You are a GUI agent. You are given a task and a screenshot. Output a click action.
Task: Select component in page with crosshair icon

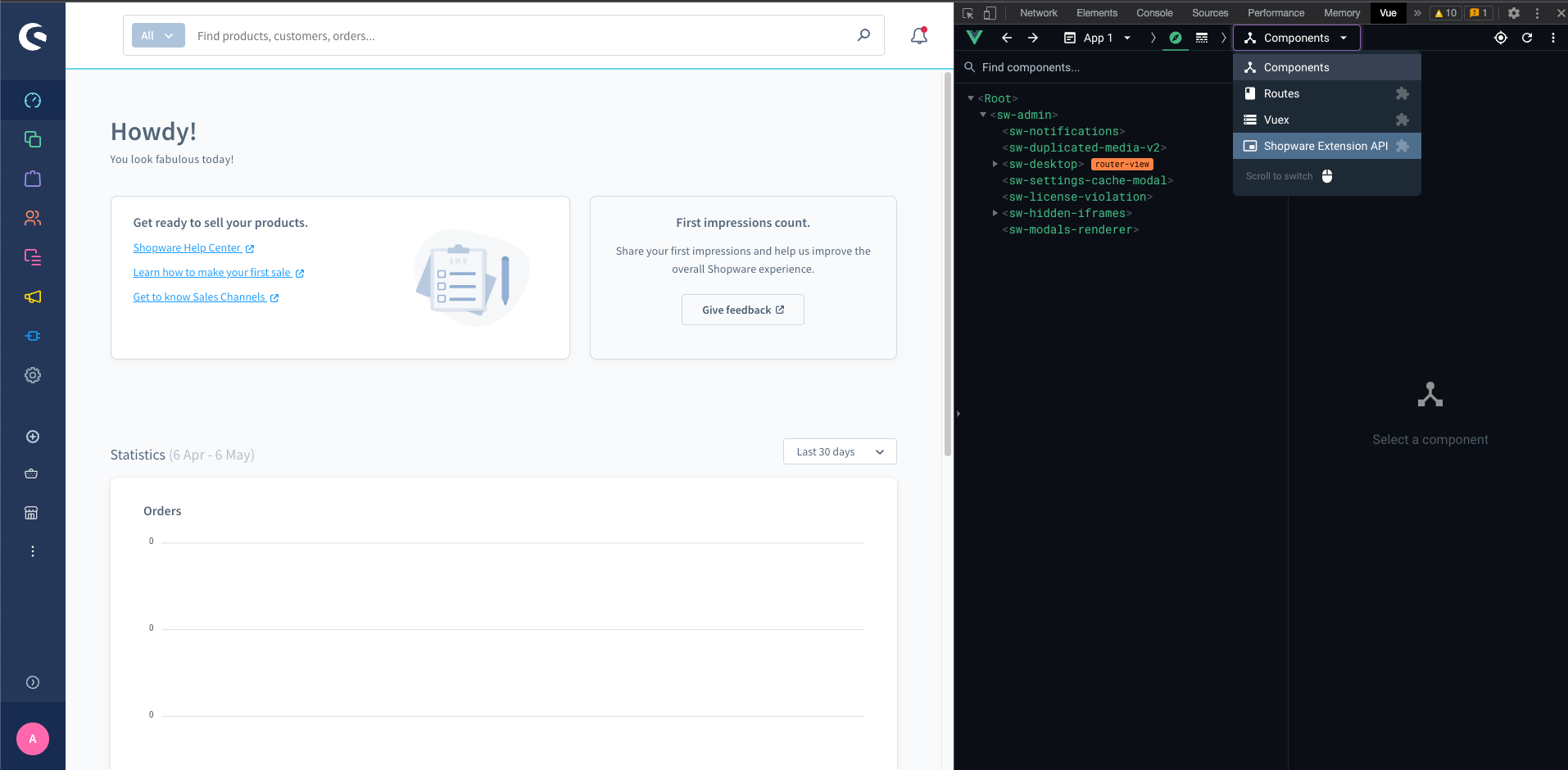[x=1500, y=38]
